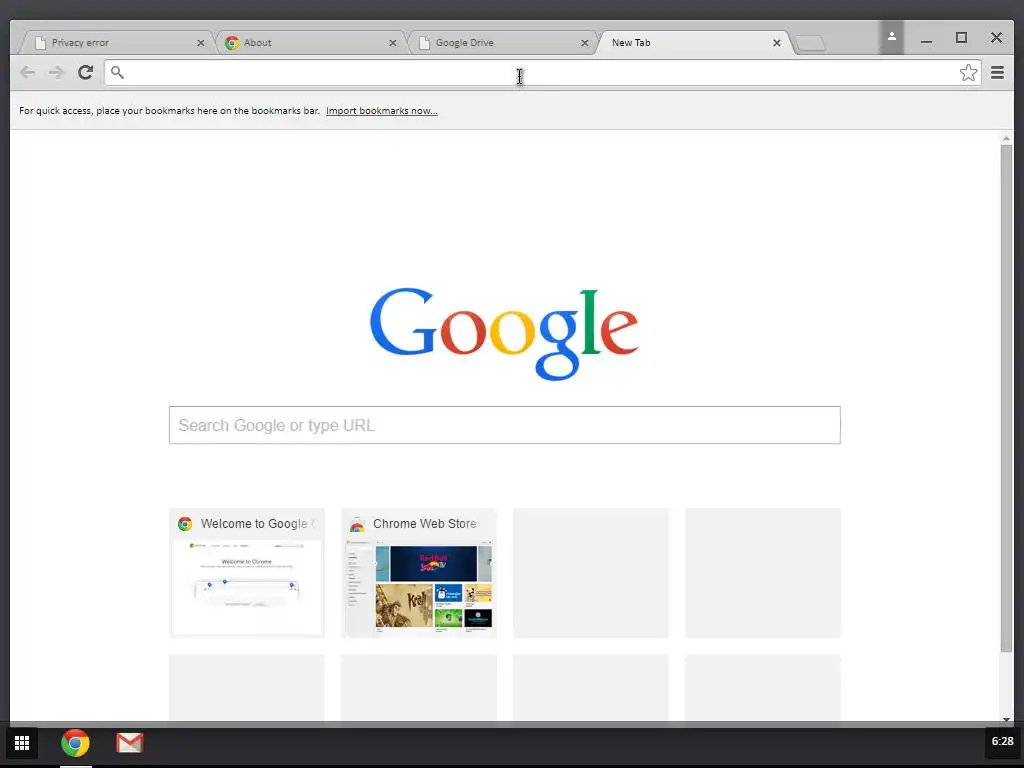Close the About tab
The width and height of the screenshot is (1024, 768).
tap(392, 43)
